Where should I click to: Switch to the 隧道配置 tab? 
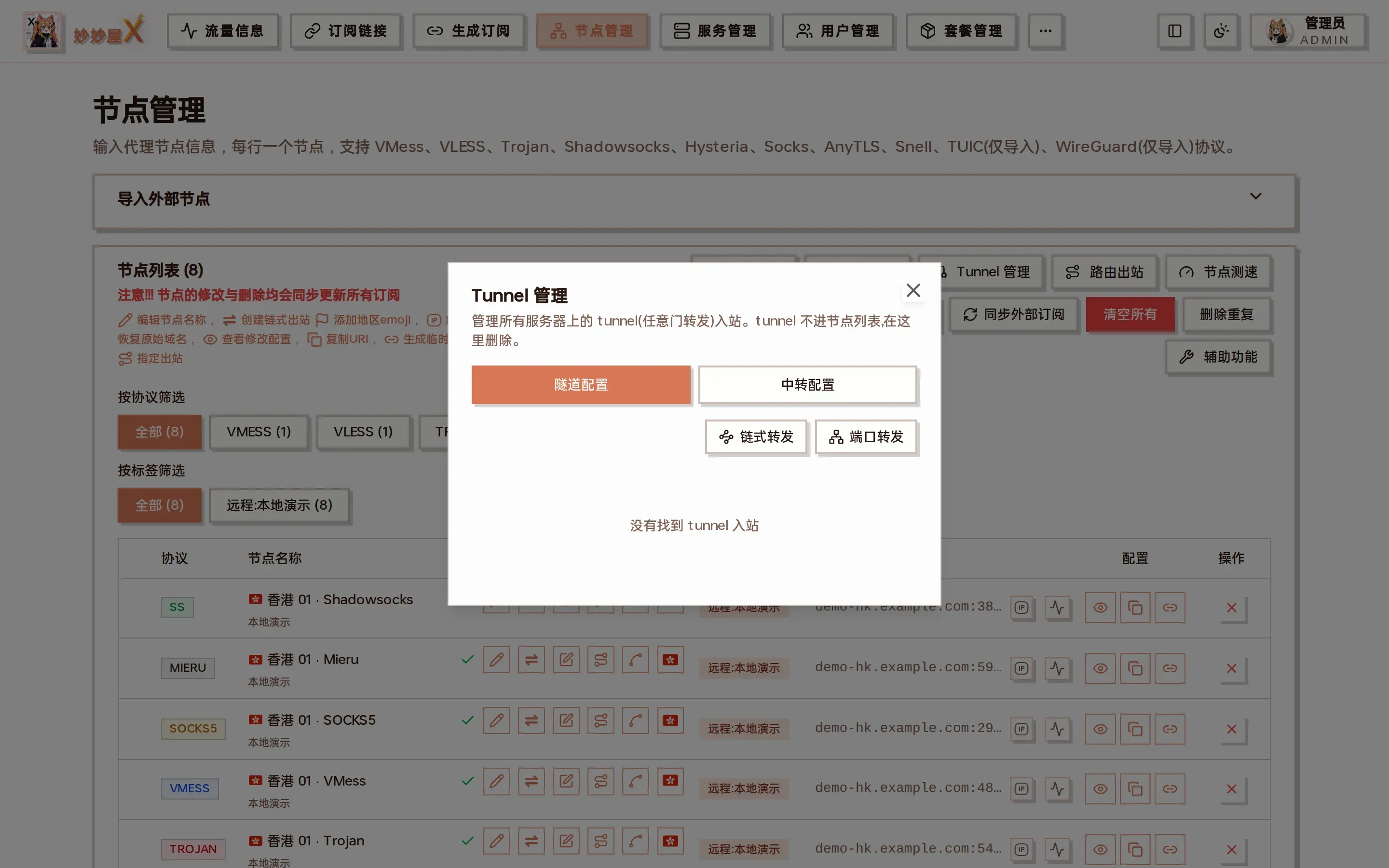(581, 385)
